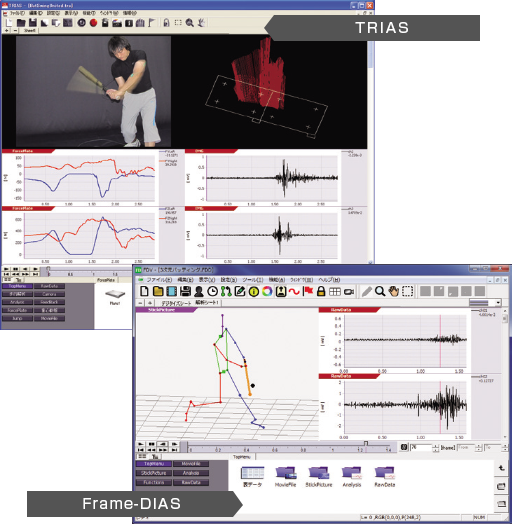Click the RawData button in Frame-DIAS bottom panel

click(191, 483)
